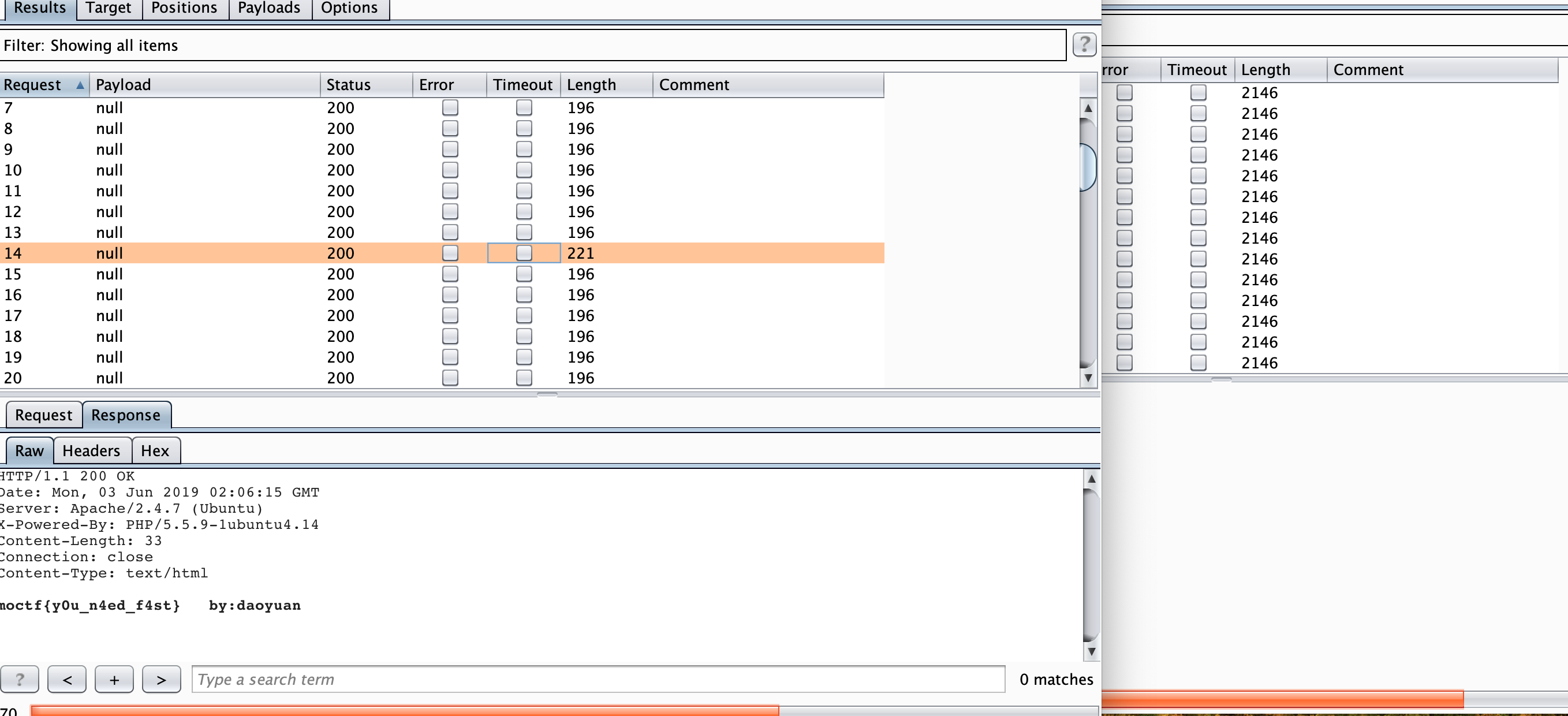Sort by Request column header arrow
The image size is (1568, 716).
click(80, 85)
